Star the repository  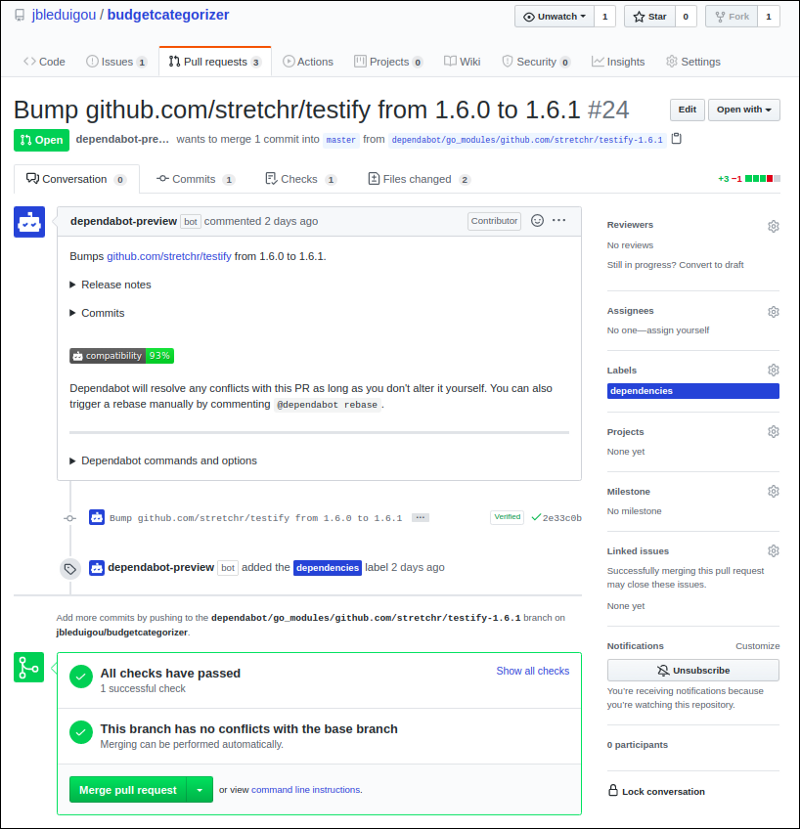tap(650, 17)
